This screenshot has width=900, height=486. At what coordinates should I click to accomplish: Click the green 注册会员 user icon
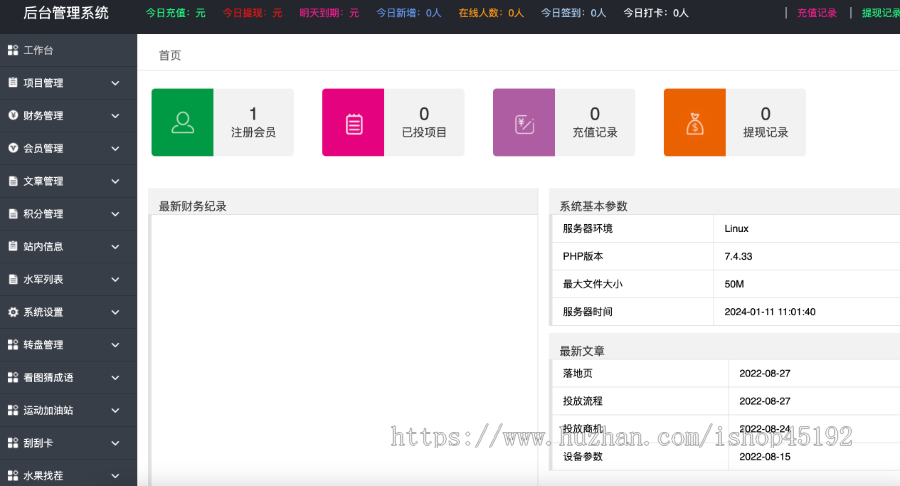click(183, 122)
